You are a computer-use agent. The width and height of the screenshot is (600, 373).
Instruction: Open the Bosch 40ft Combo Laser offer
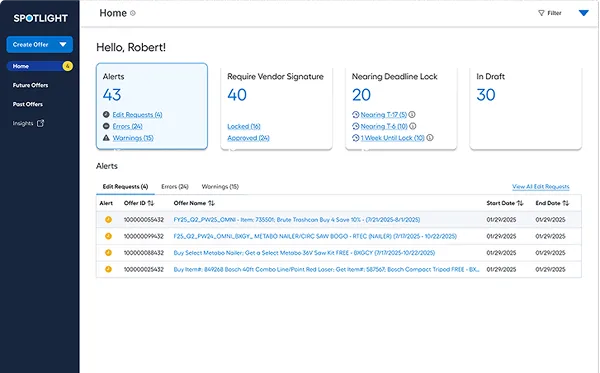(x=326, y=269)
